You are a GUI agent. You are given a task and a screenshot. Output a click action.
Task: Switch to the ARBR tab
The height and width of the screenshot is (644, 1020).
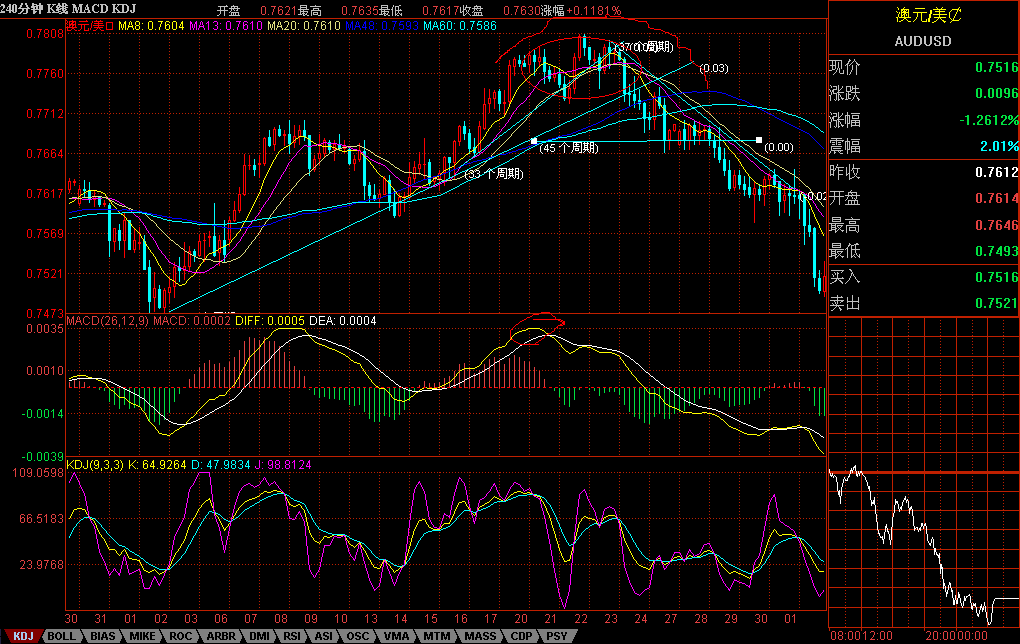219,636
